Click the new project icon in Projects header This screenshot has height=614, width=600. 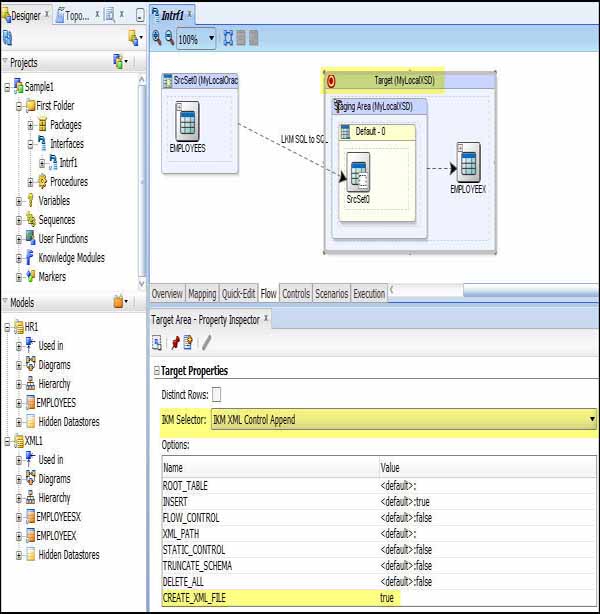tap(120, 62)
